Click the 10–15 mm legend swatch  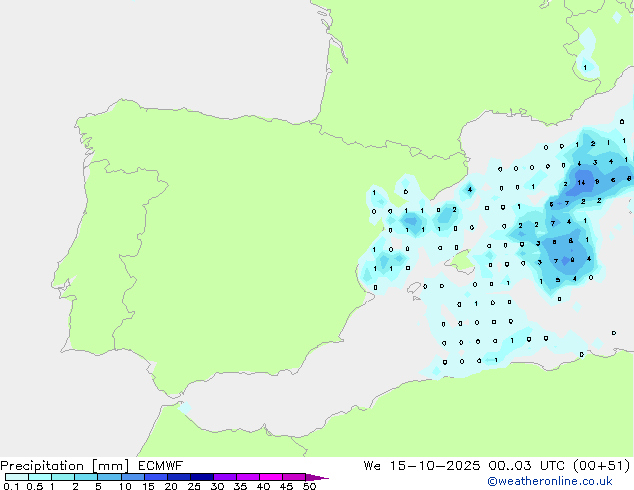(x=132, y=477)
